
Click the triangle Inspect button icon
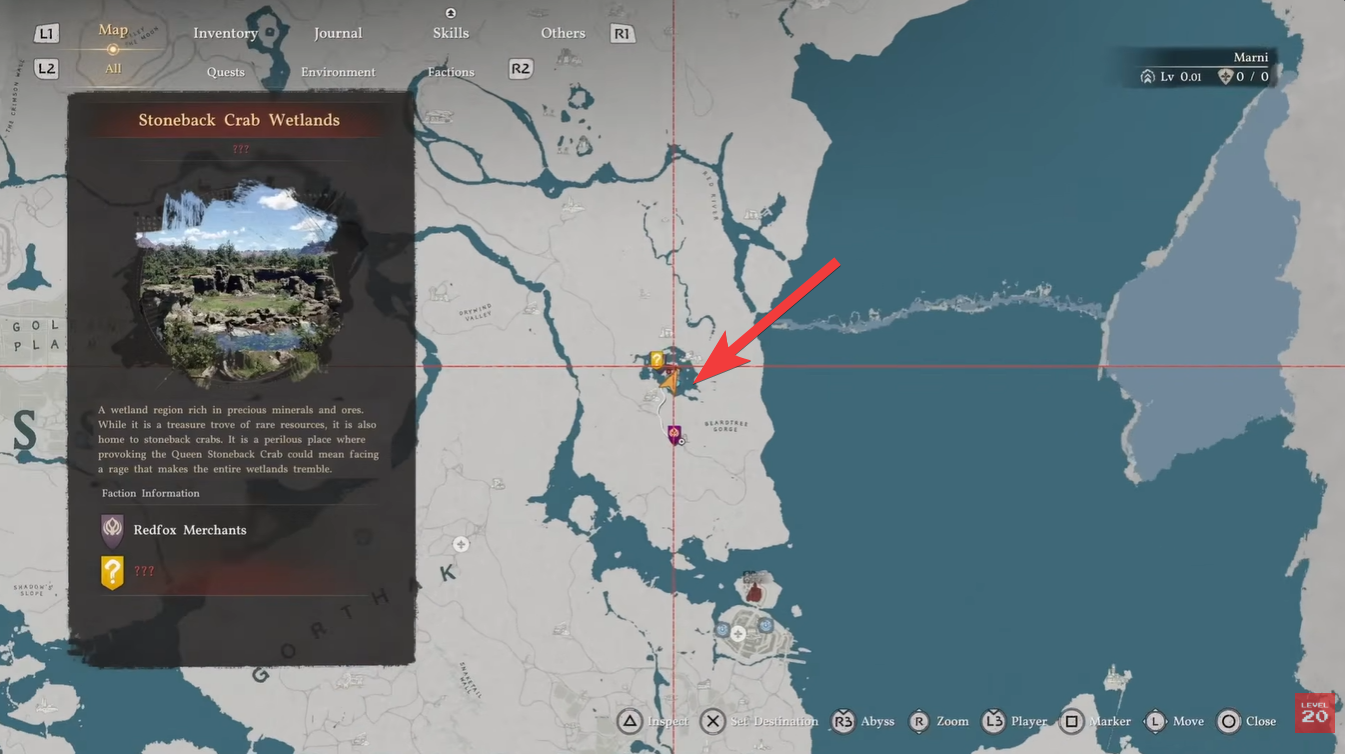pyautogui.click(x=629, y=721)
